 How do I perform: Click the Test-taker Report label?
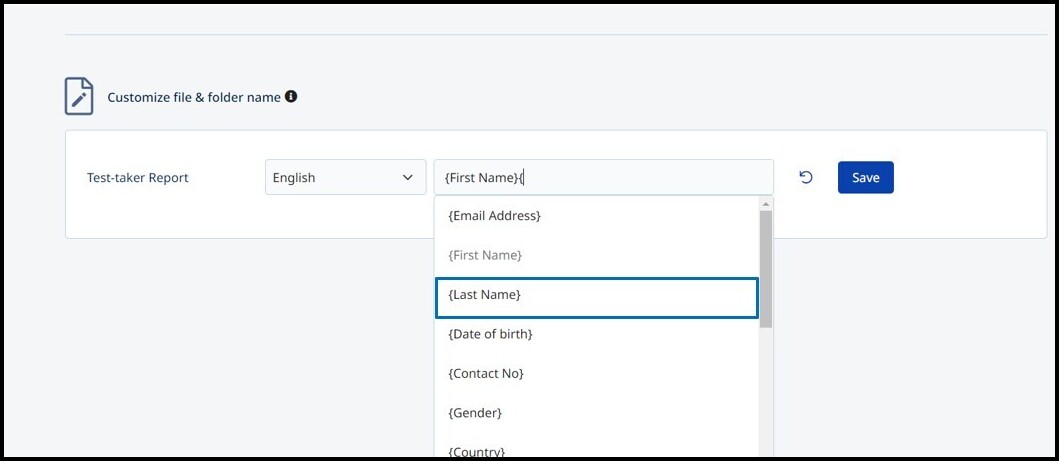[x=138, y=178]
